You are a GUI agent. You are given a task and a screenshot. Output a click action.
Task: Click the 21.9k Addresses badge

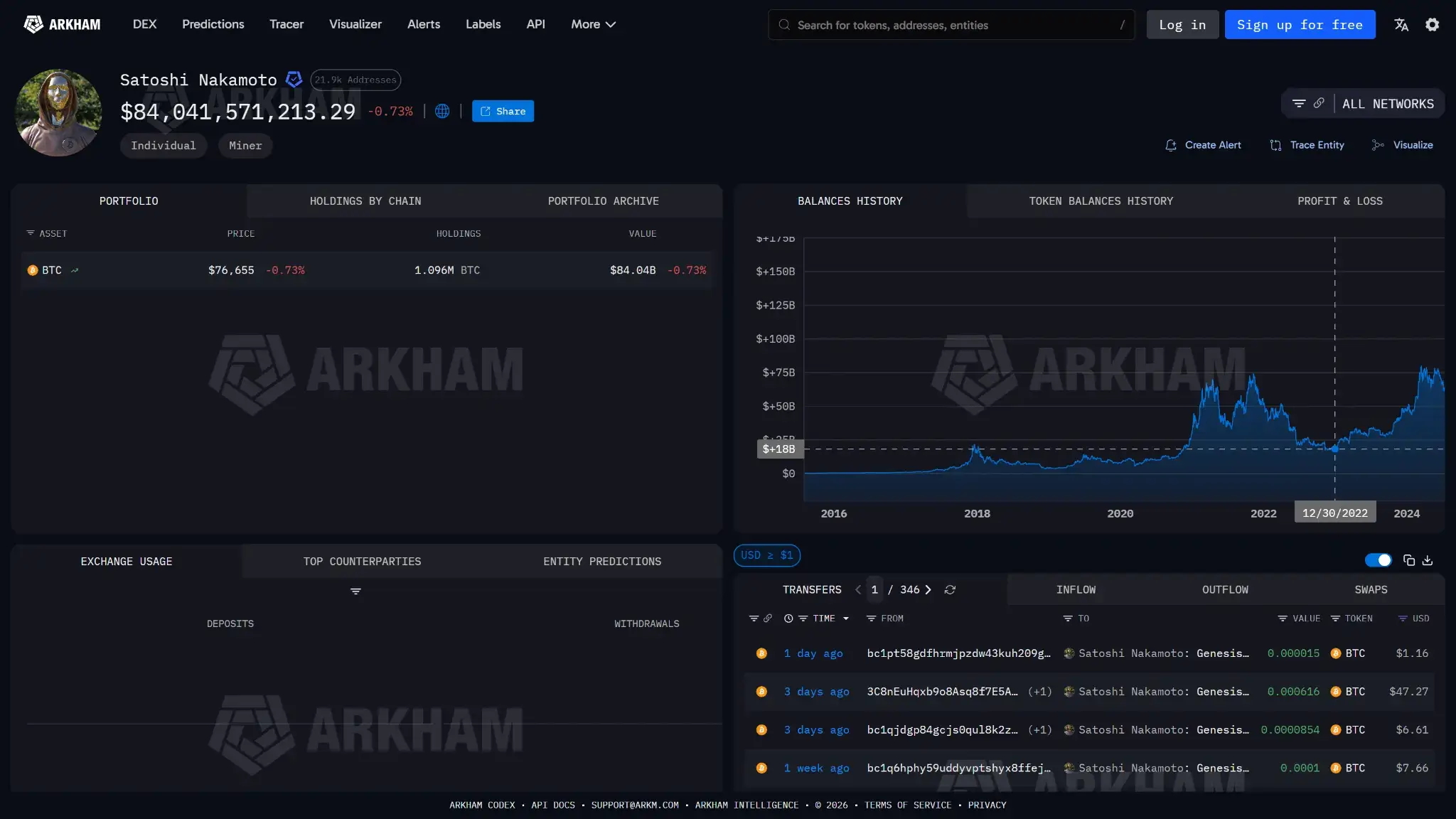[355, 80]
